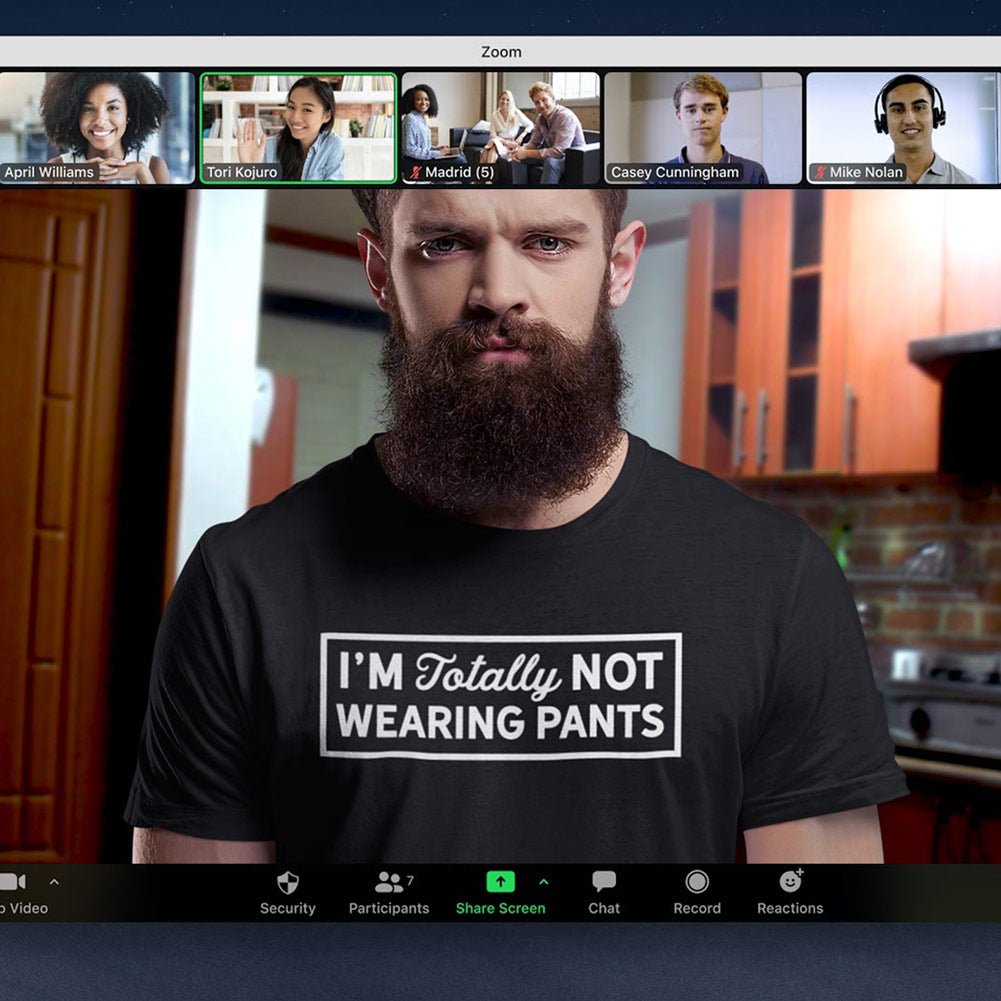The image size is (1001, 1001).
Task: Expand the chevron next to Video
Action: click(54, 882)
